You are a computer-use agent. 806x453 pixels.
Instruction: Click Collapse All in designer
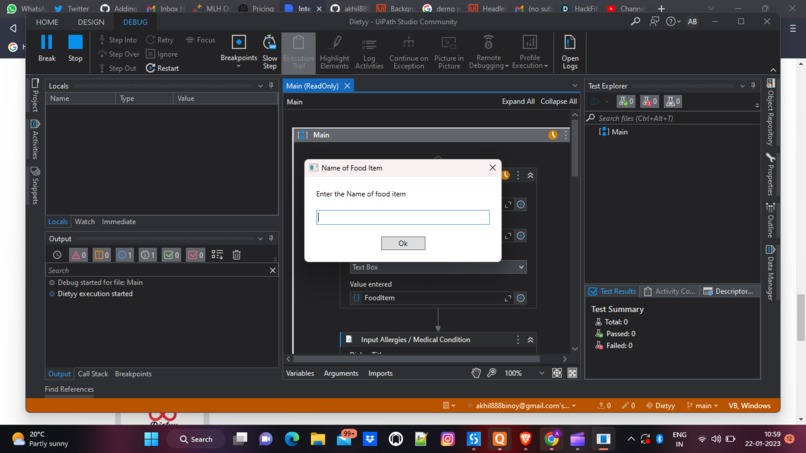point(558,101)
